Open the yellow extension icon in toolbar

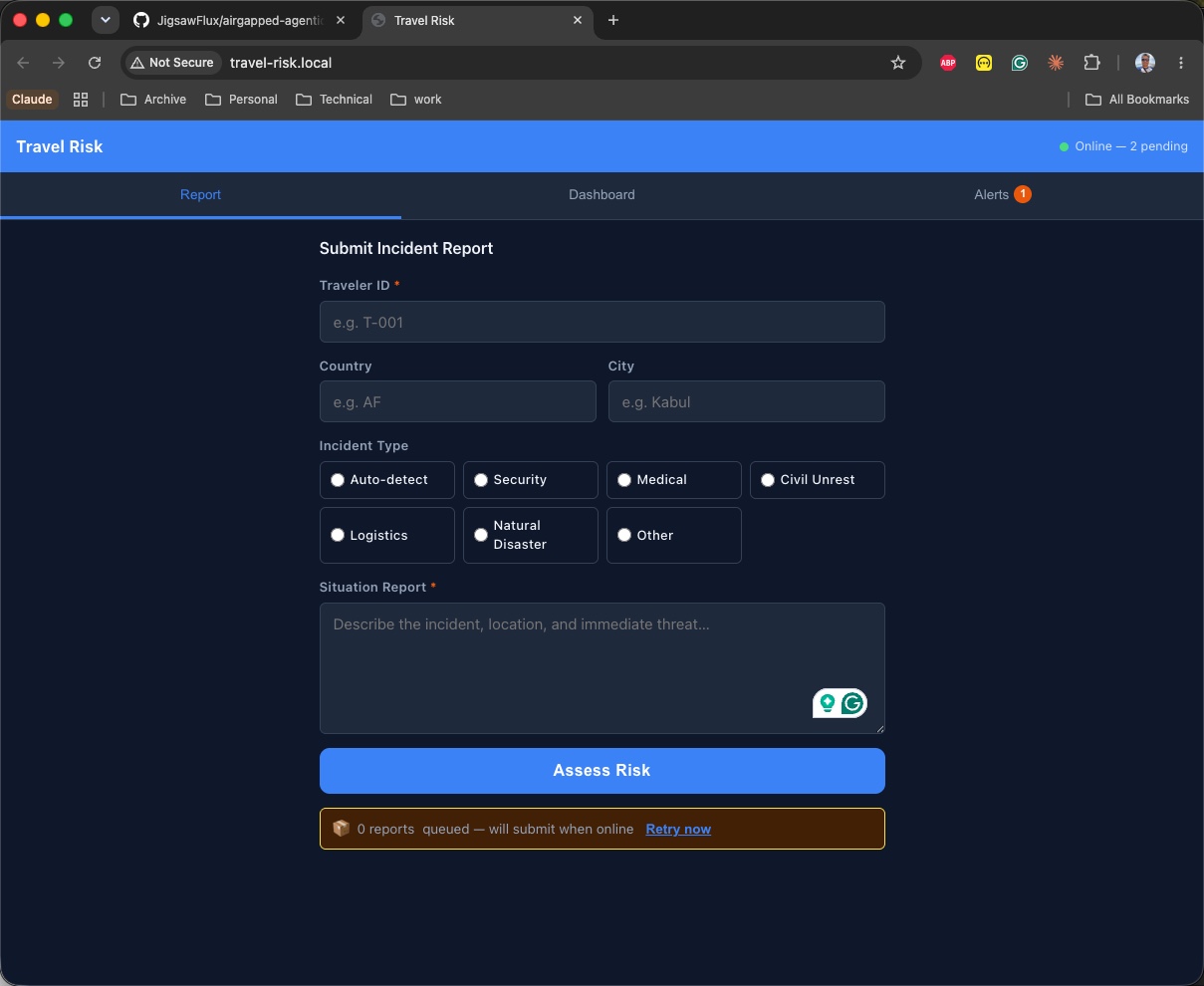pos(984,63)
